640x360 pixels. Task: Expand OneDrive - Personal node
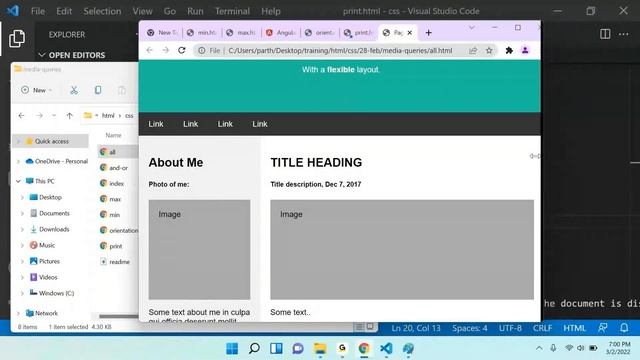pos(18,161)
